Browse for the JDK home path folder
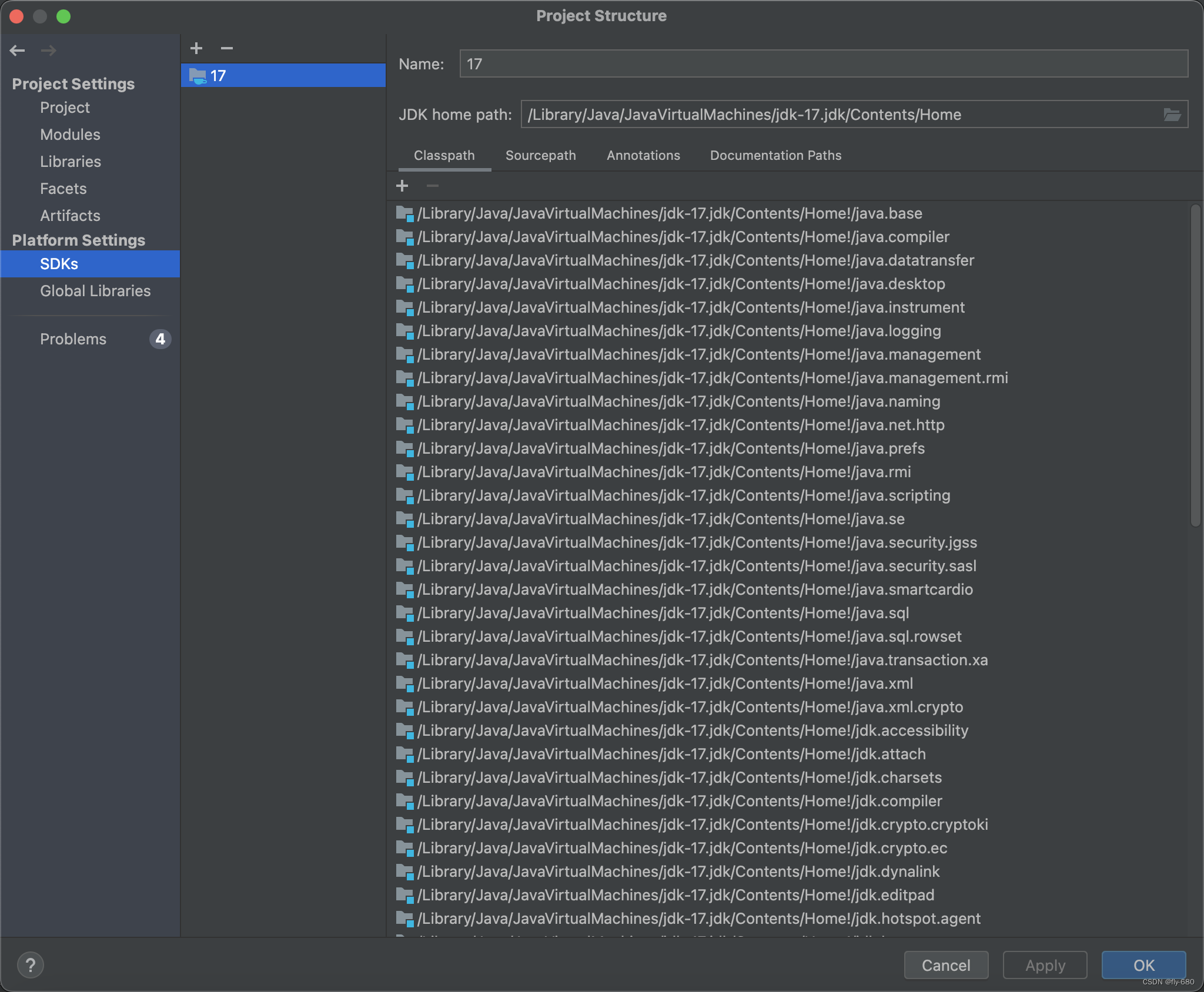The height and width of the screenshot is (992, 1204). click(1172, 115)
